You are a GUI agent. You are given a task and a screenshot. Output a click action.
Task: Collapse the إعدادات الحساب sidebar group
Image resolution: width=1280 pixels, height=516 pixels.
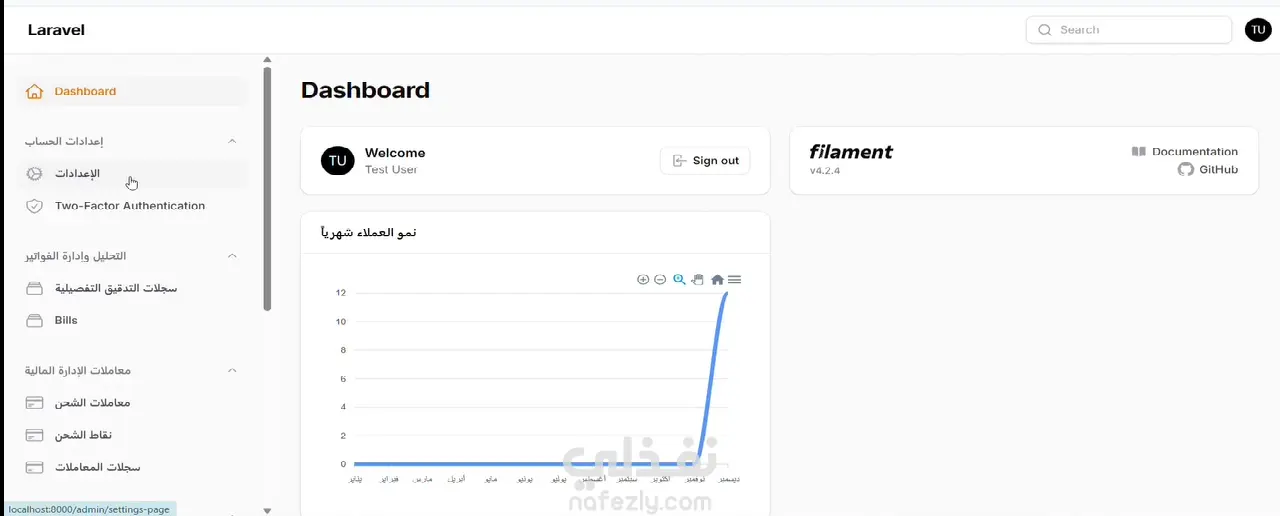[x=232, y=141]
